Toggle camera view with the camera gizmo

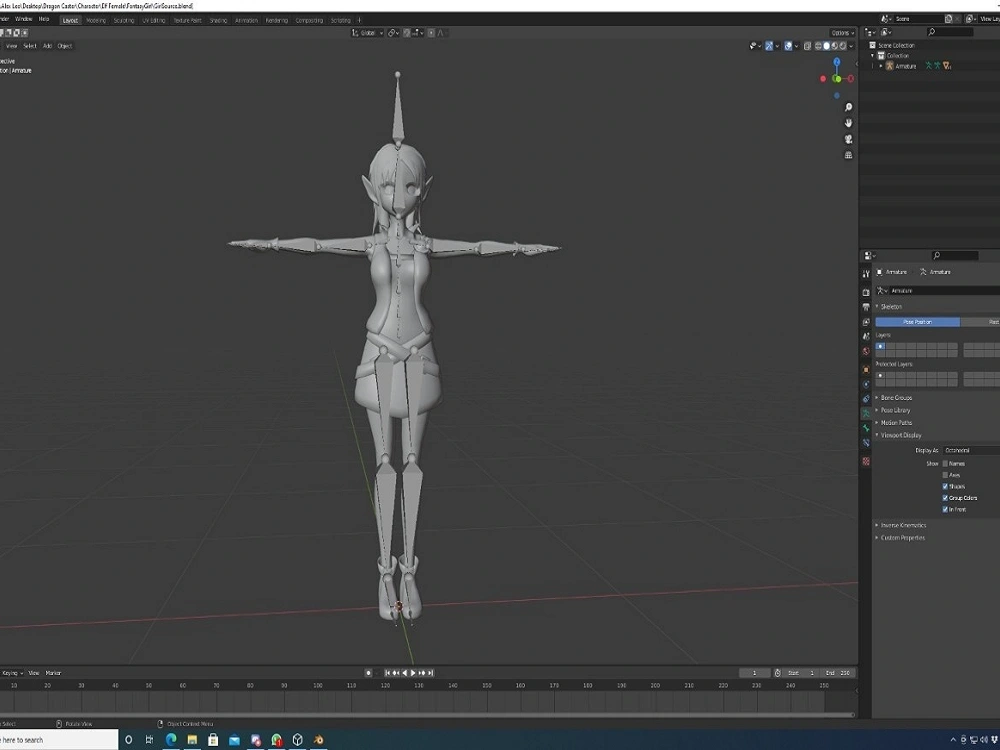(x=848, y=139)
